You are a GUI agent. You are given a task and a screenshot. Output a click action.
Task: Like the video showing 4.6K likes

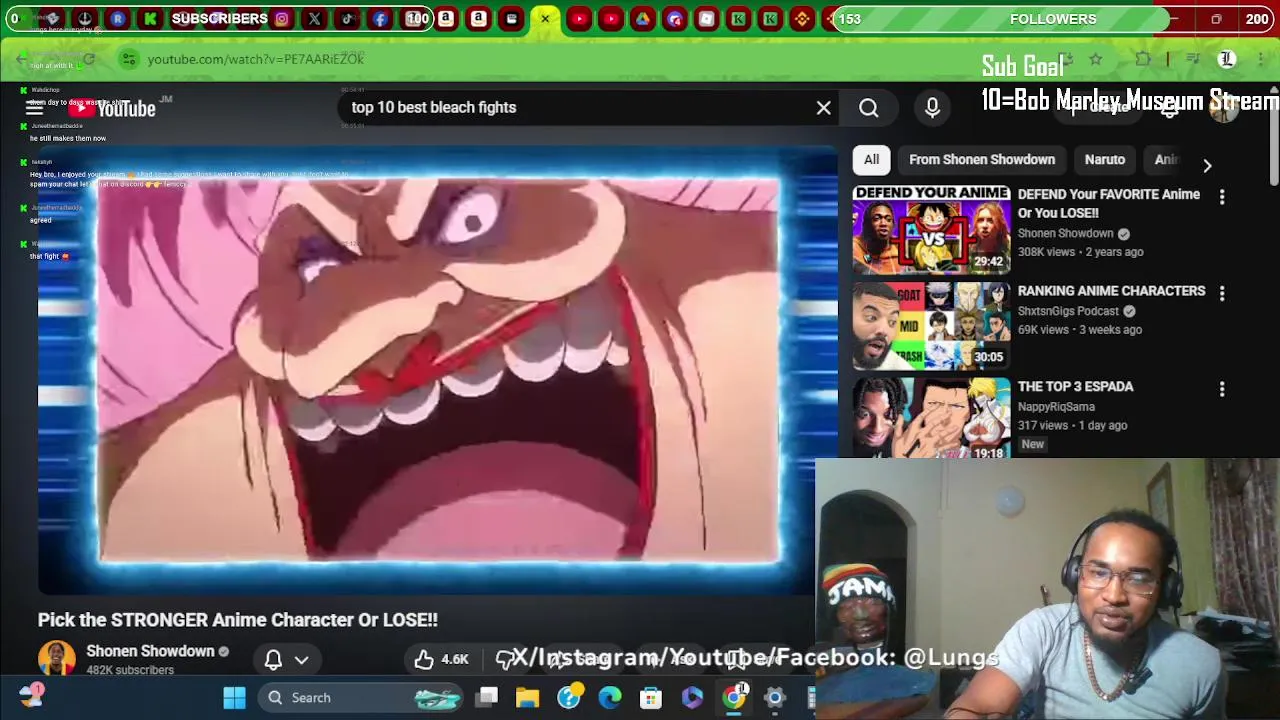coord(441,659)
